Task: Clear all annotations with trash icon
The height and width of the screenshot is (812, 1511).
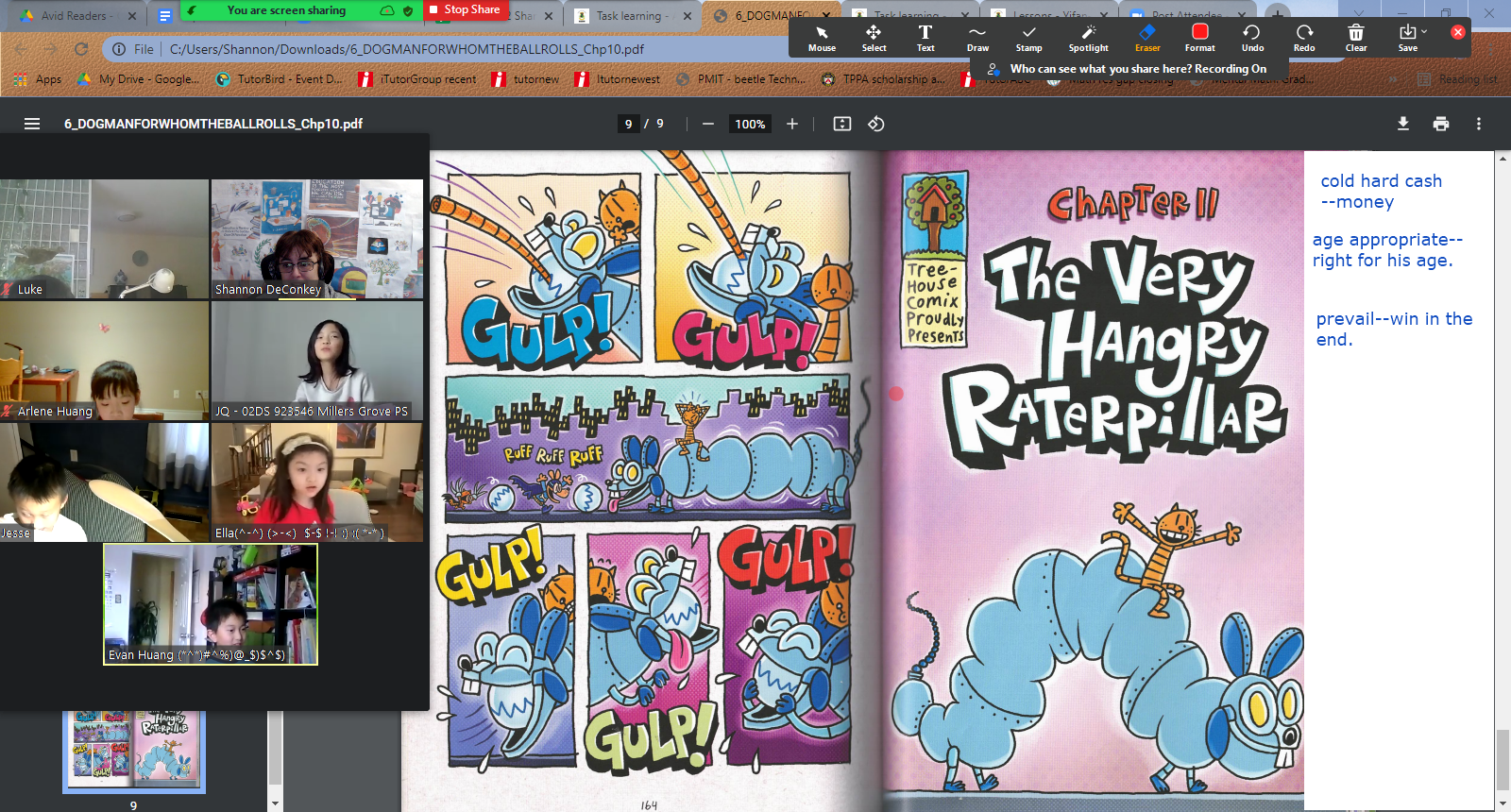Action: point(1356,39)
